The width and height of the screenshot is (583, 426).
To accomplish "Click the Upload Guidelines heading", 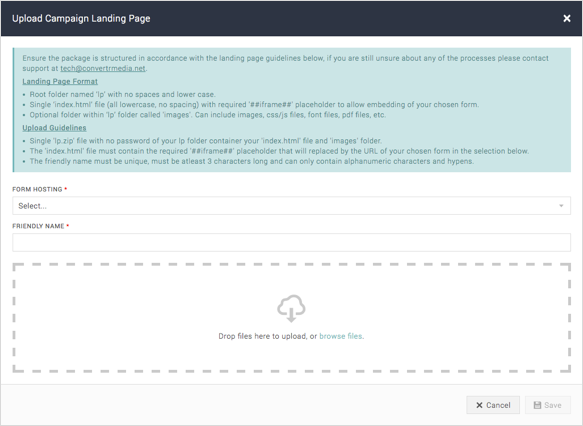I will 54,128.
